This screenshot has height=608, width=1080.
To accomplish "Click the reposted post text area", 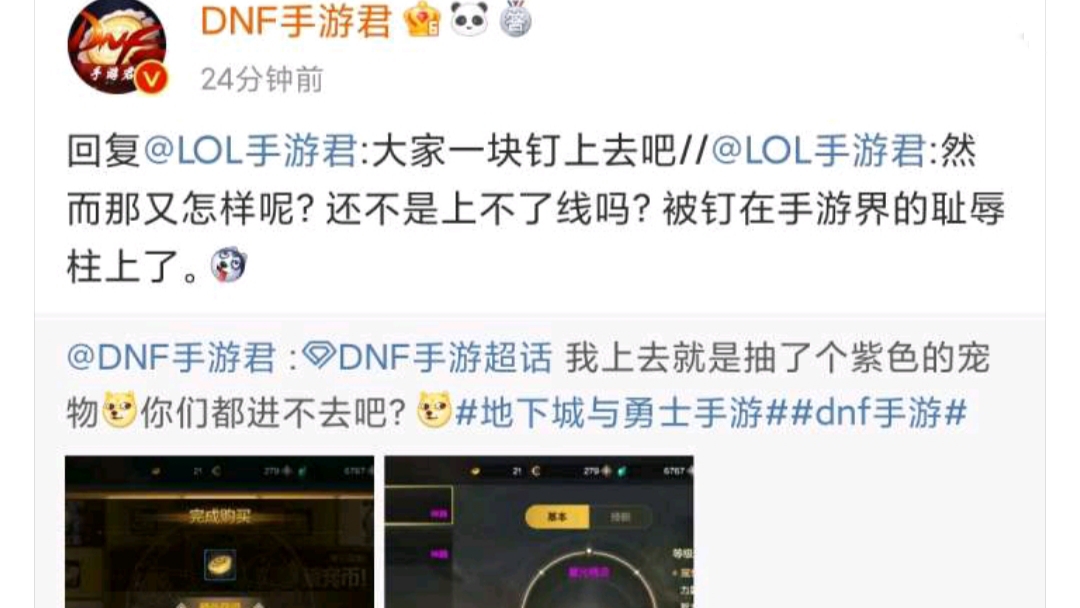I will (528, 386).
